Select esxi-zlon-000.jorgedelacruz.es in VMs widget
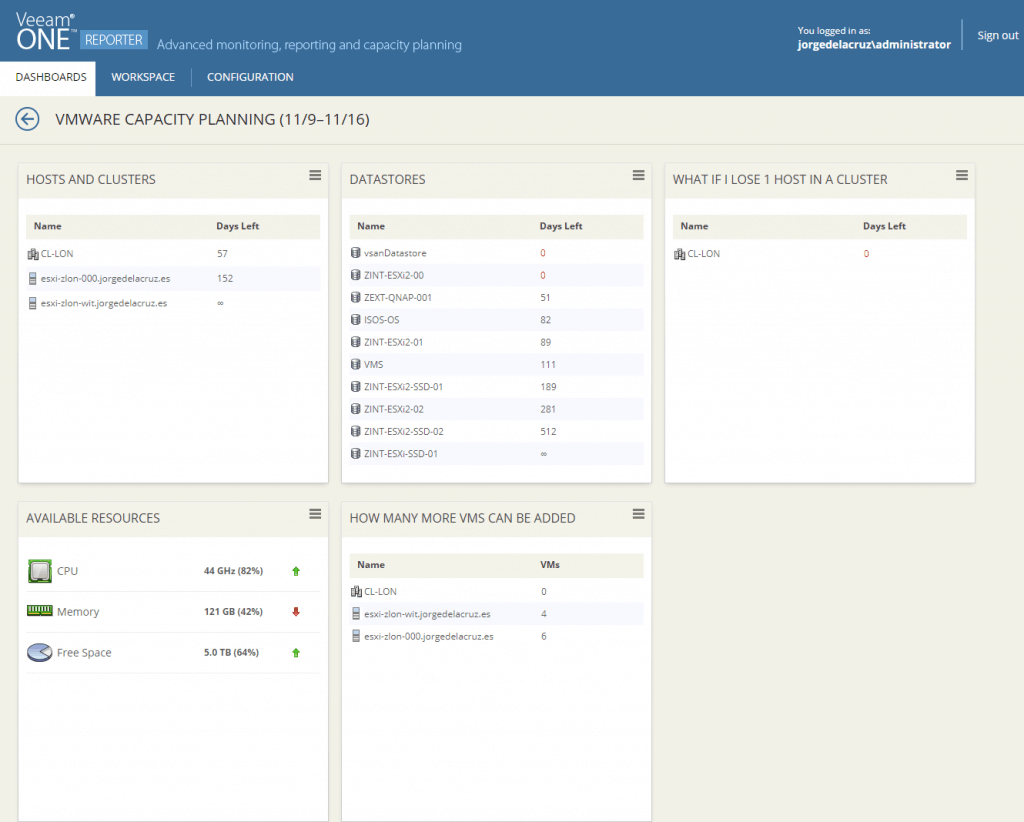This screenshot has width=1024, height=822. 429,636
